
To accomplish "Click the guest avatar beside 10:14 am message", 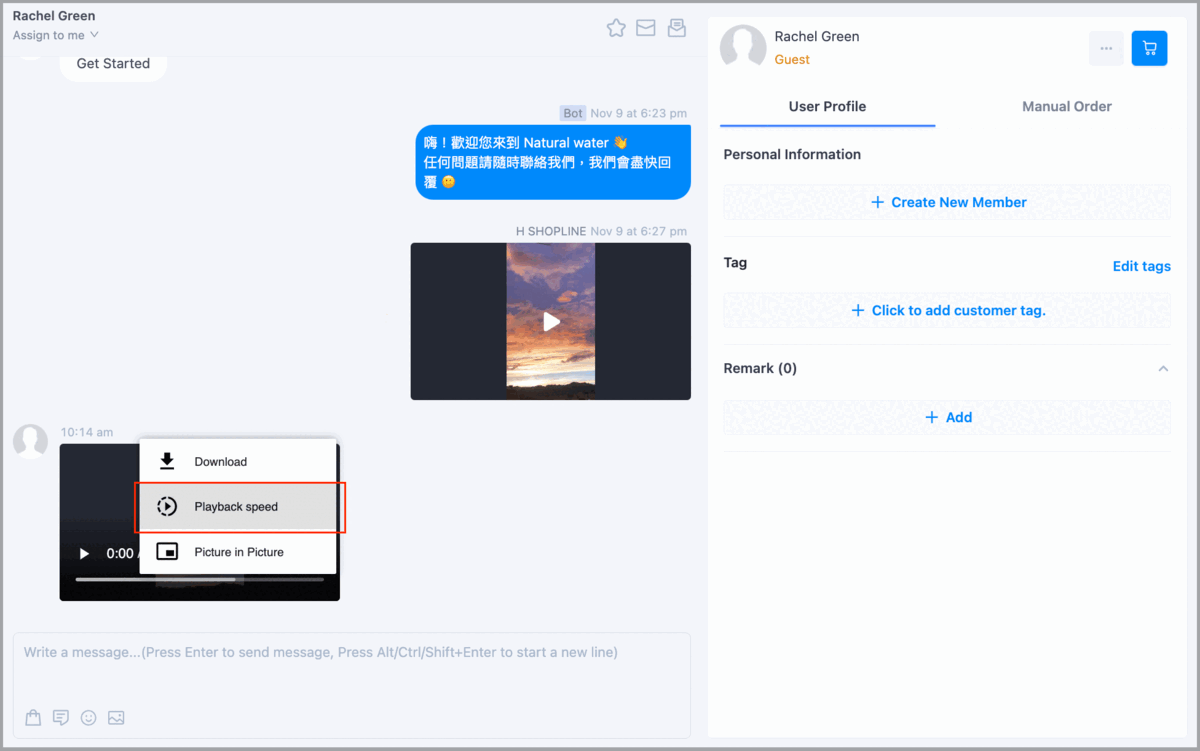I will point(30,441).
